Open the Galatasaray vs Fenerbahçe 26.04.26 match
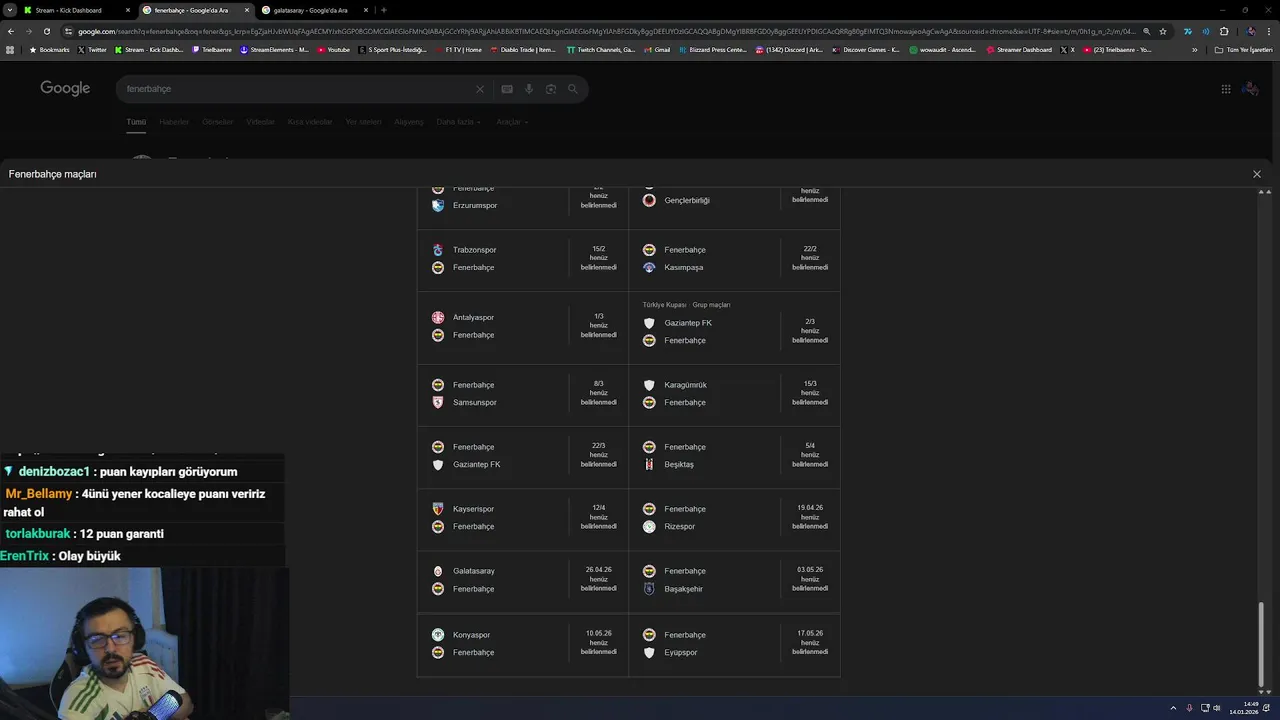Screen dimensions: 1280x720 (523, 580)
